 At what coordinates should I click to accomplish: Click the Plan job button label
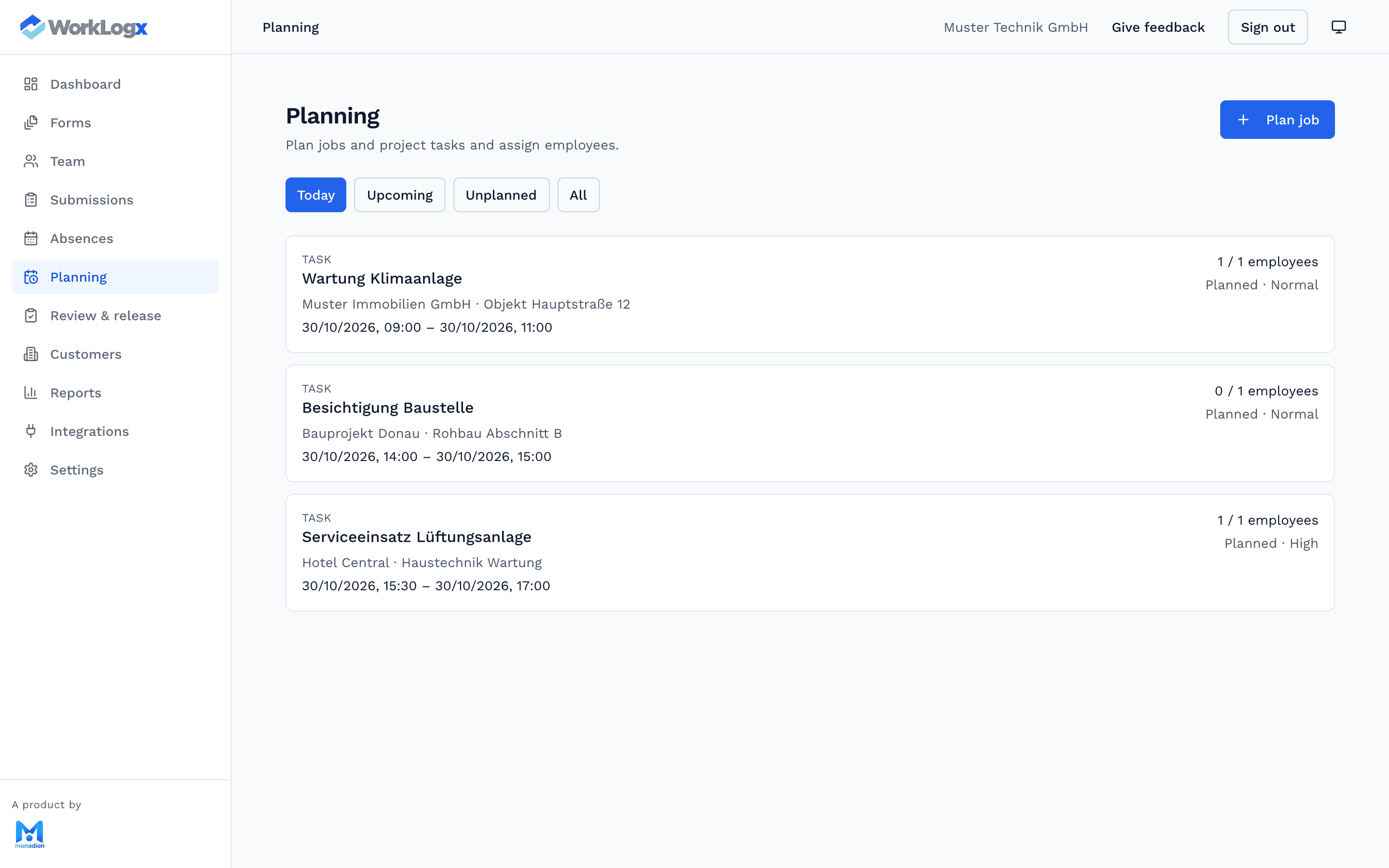click(1293, 120)
